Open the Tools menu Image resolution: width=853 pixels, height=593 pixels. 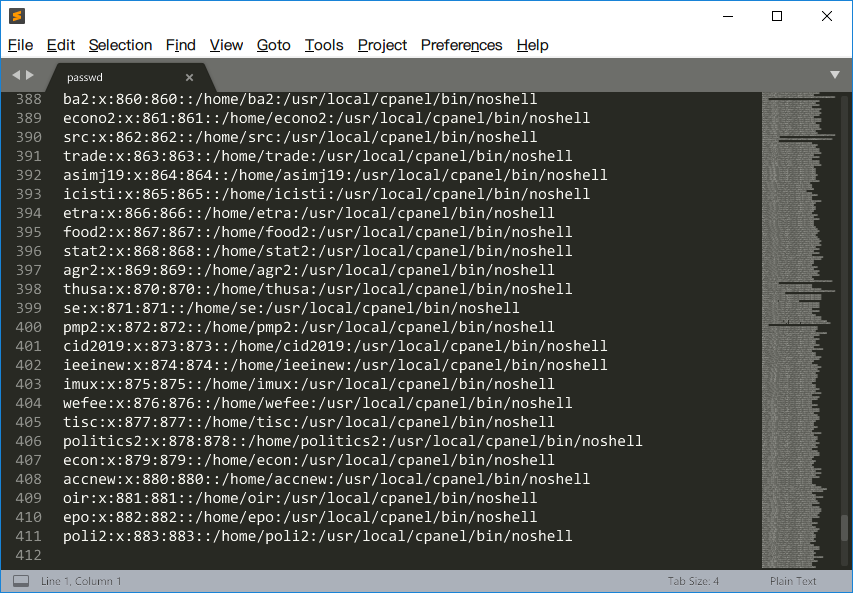click(324, 45)
